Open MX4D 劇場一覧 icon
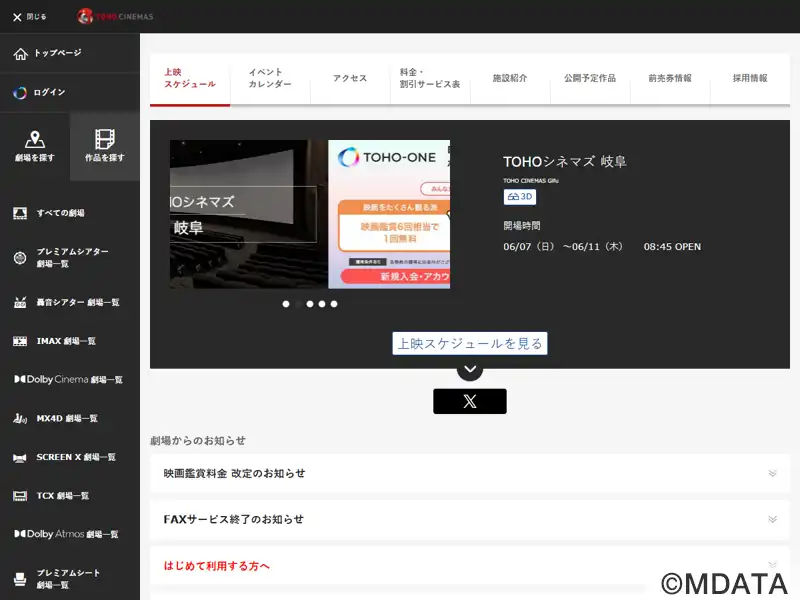This screenshot has height=600, width=800. coord(20,419)
